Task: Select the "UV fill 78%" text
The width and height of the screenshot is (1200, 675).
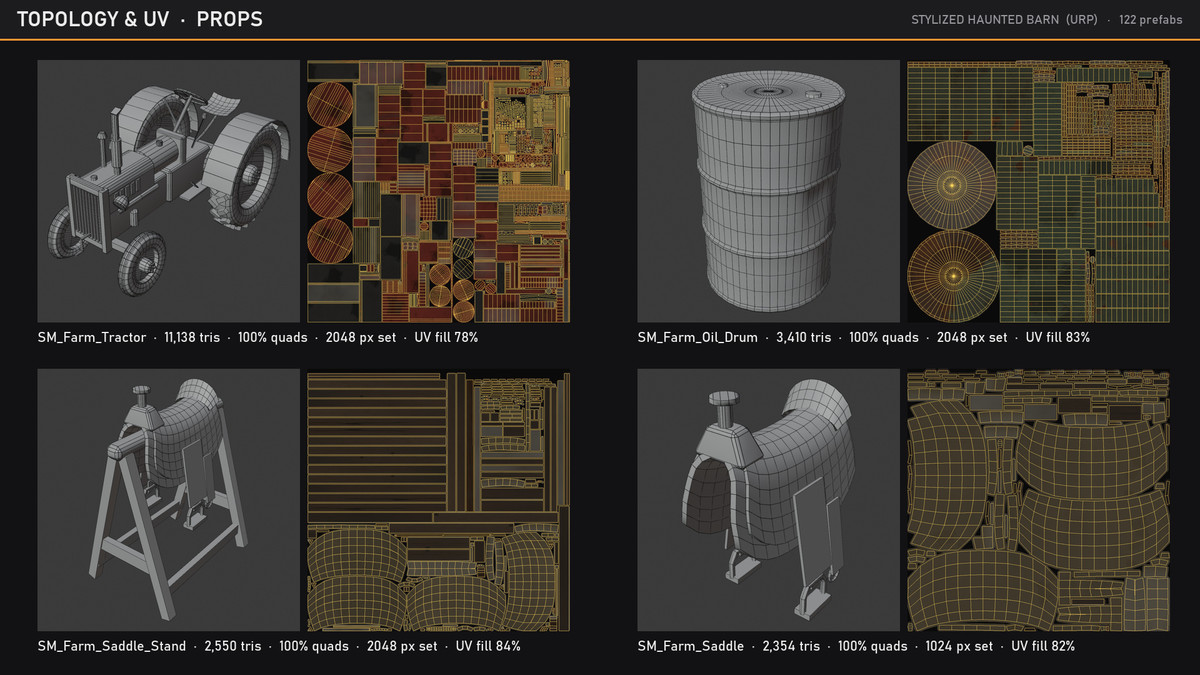Action: pos(446,338)
